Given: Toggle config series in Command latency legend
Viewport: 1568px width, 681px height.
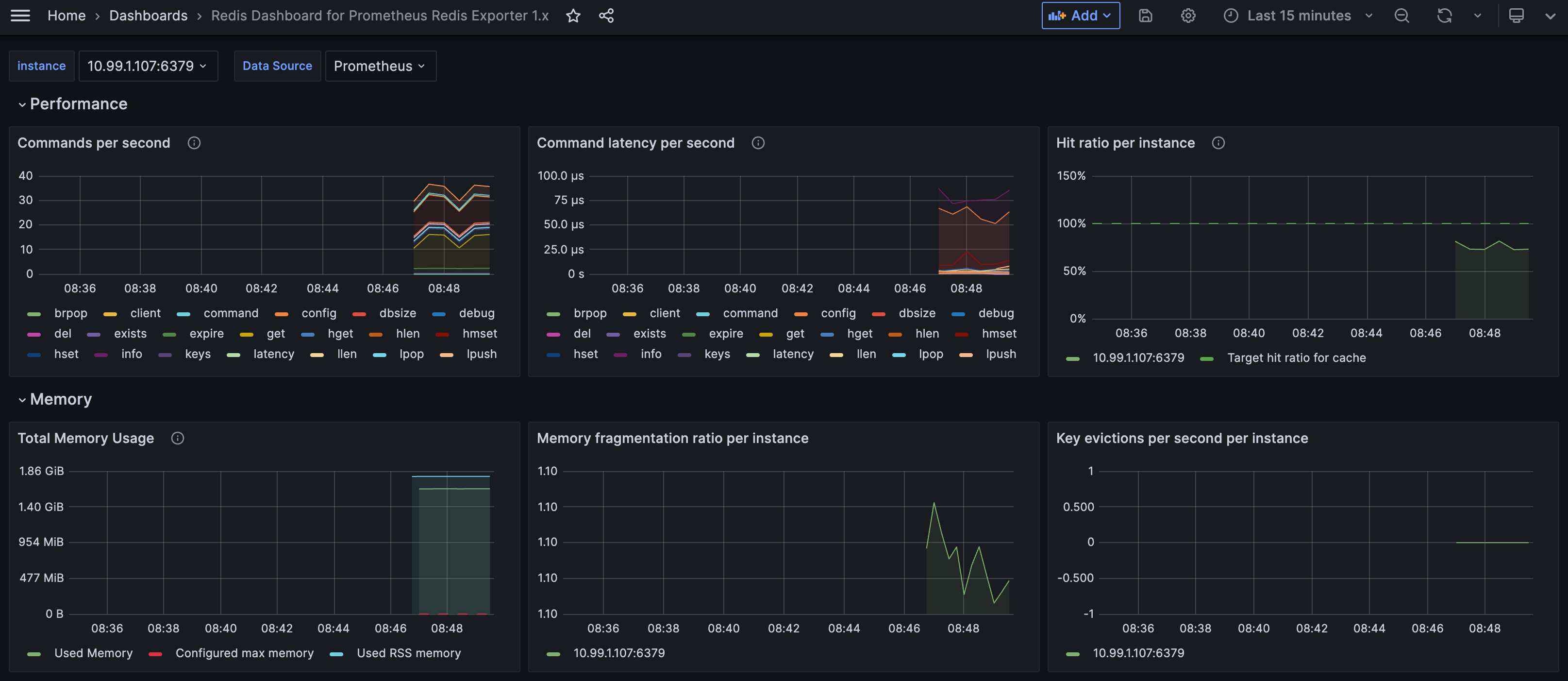Looking at the screenshot, I should (x=838, y=314).
